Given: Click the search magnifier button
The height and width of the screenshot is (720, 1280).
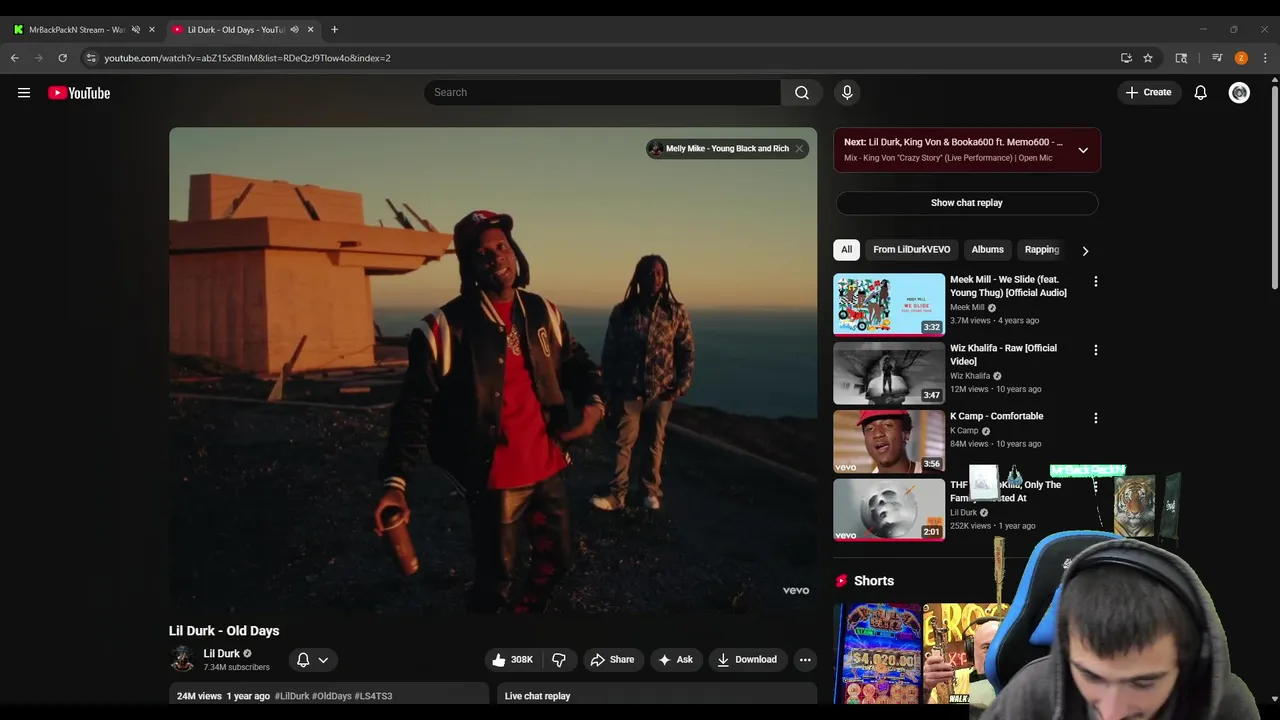Looking at the screenshot, I should (x=802, y=92).
